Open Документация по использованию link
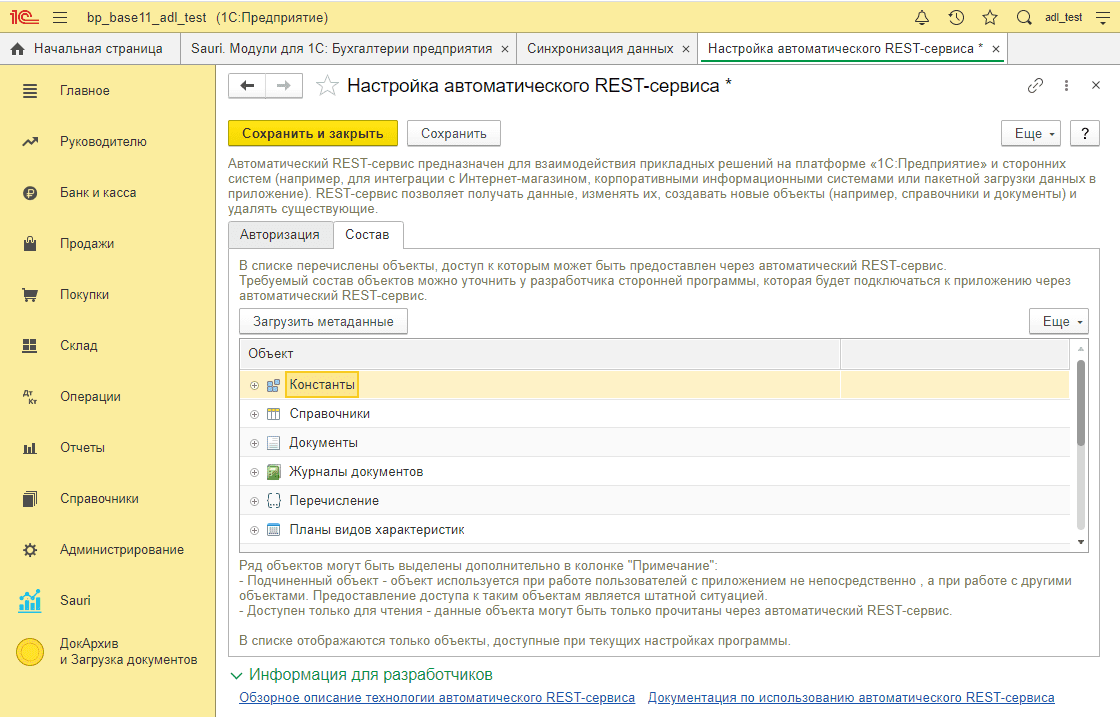This screenshot has height=717, width=1120. tap(851, 698)
